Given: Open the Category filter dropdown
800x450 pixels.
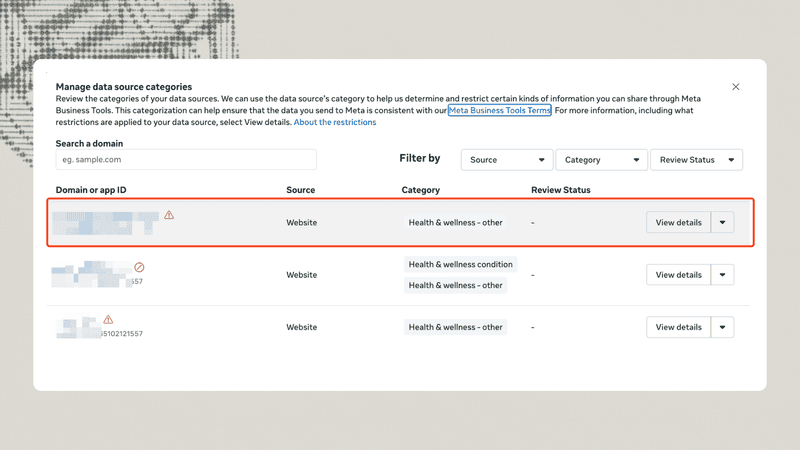Looking at the screenshot, I should 602,160.
